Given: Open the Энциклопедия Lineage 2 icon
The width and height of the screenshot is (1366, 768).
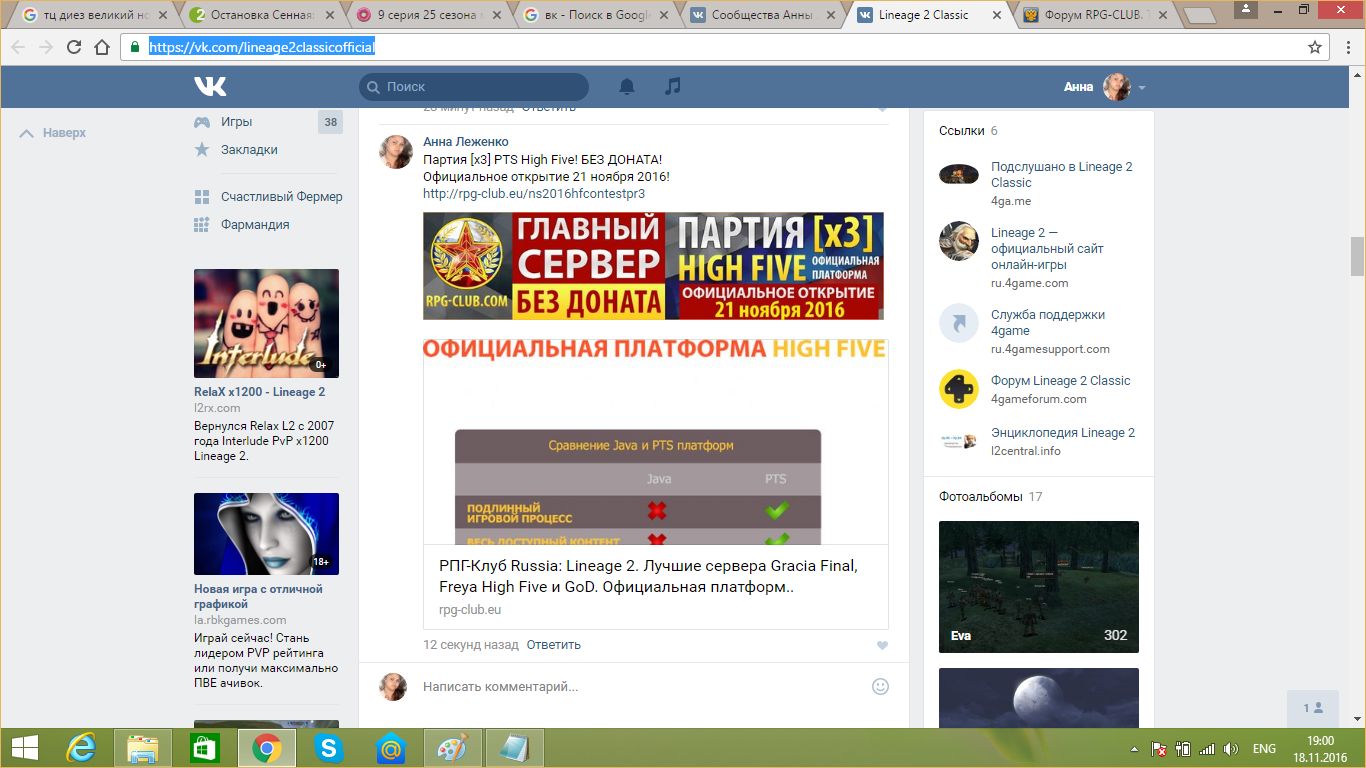Looking at the screenshot, I should [x=959, y=441].
